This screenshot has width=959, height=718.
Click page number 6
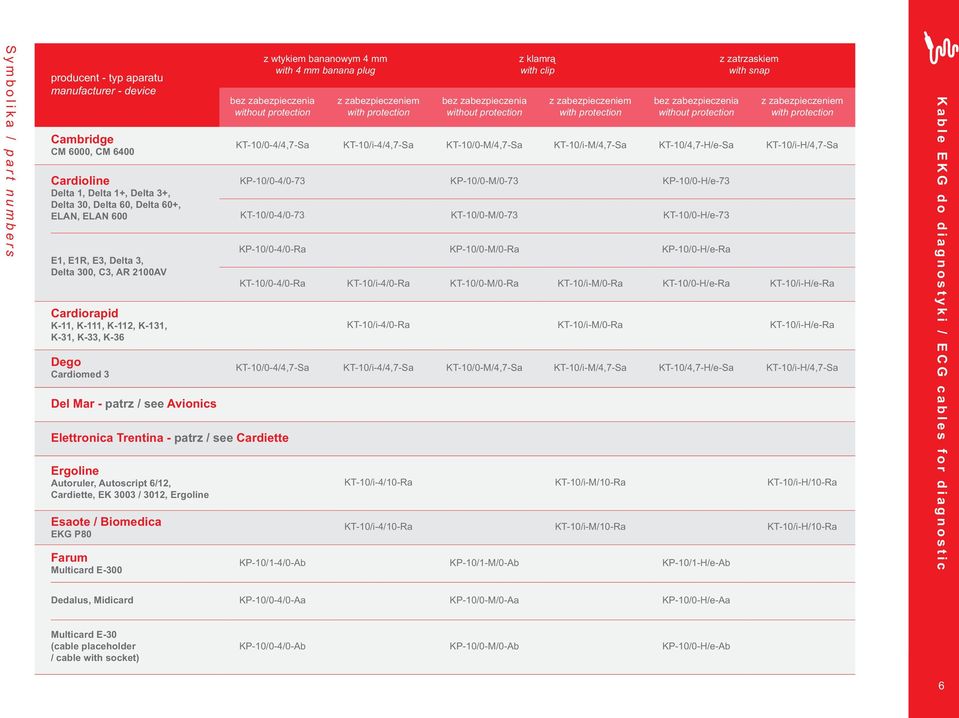click(x=941, y=686)
